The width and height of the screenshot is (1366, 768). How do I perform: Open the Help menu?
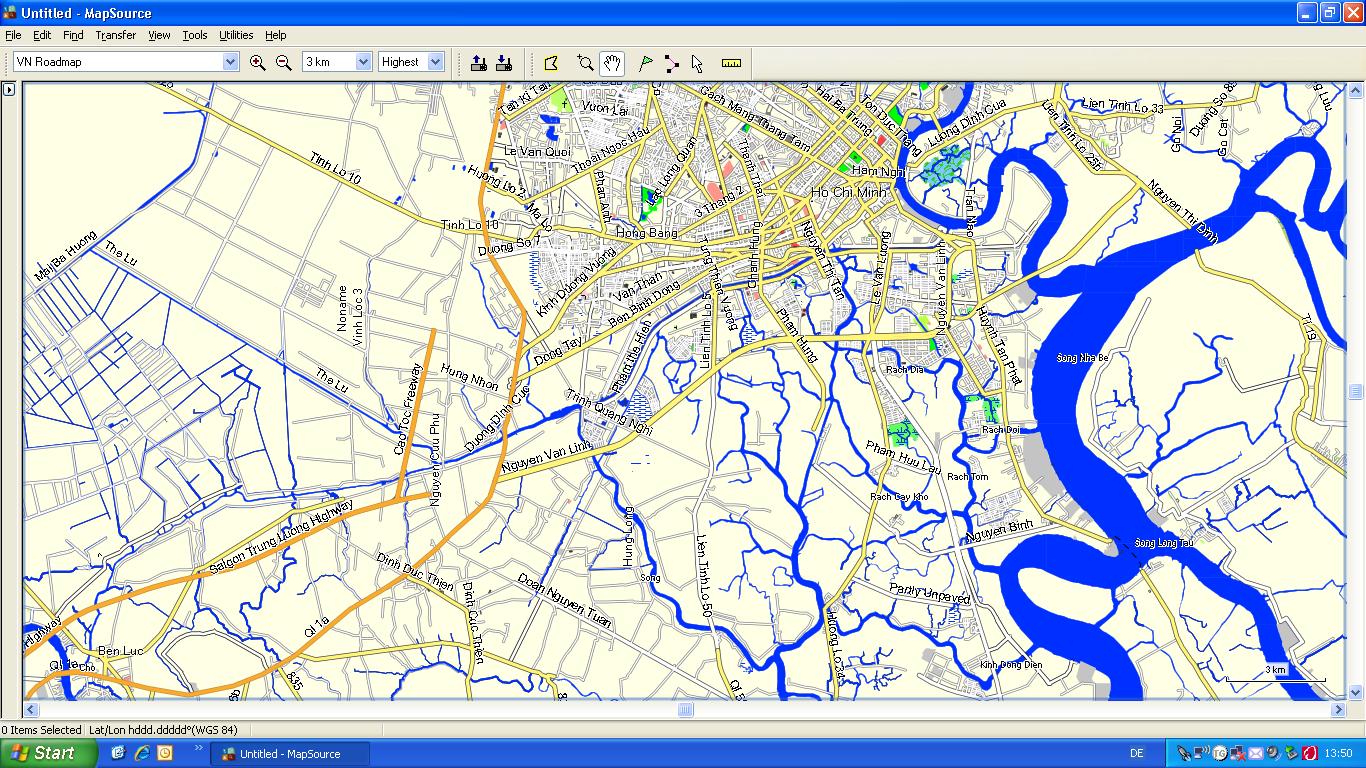coord(275,35)
